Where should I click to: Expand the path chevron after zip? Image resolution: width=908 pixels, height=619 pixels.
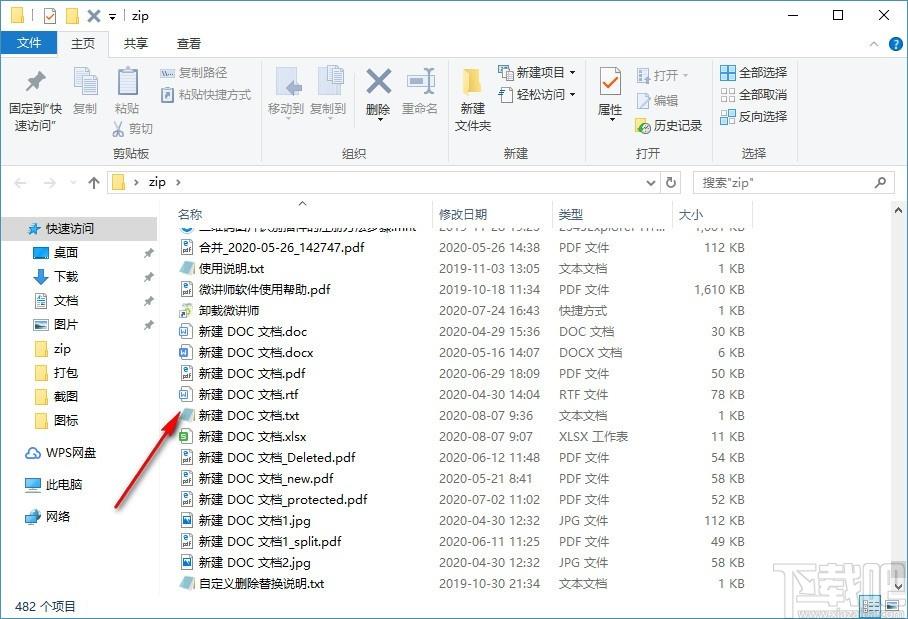(178, 182)
